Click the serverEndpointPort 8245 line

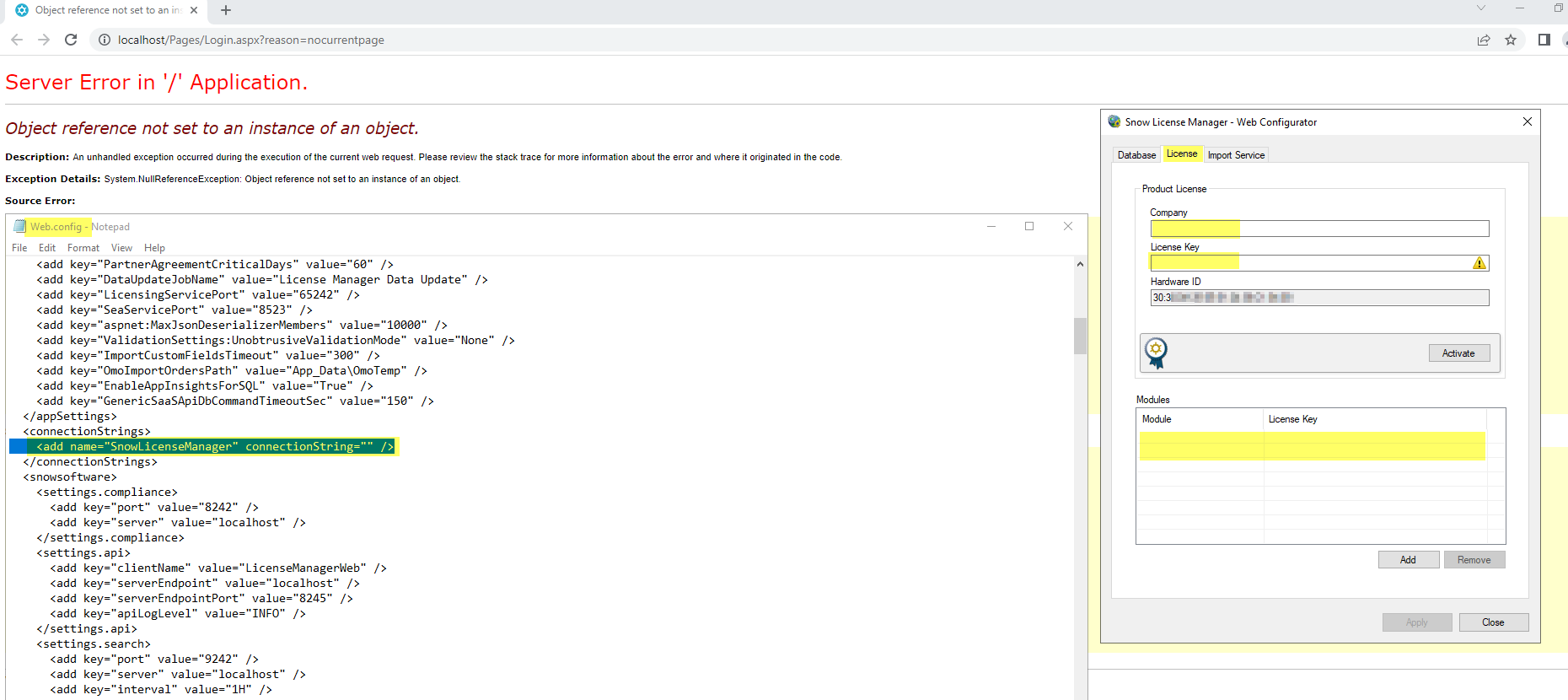201,599
